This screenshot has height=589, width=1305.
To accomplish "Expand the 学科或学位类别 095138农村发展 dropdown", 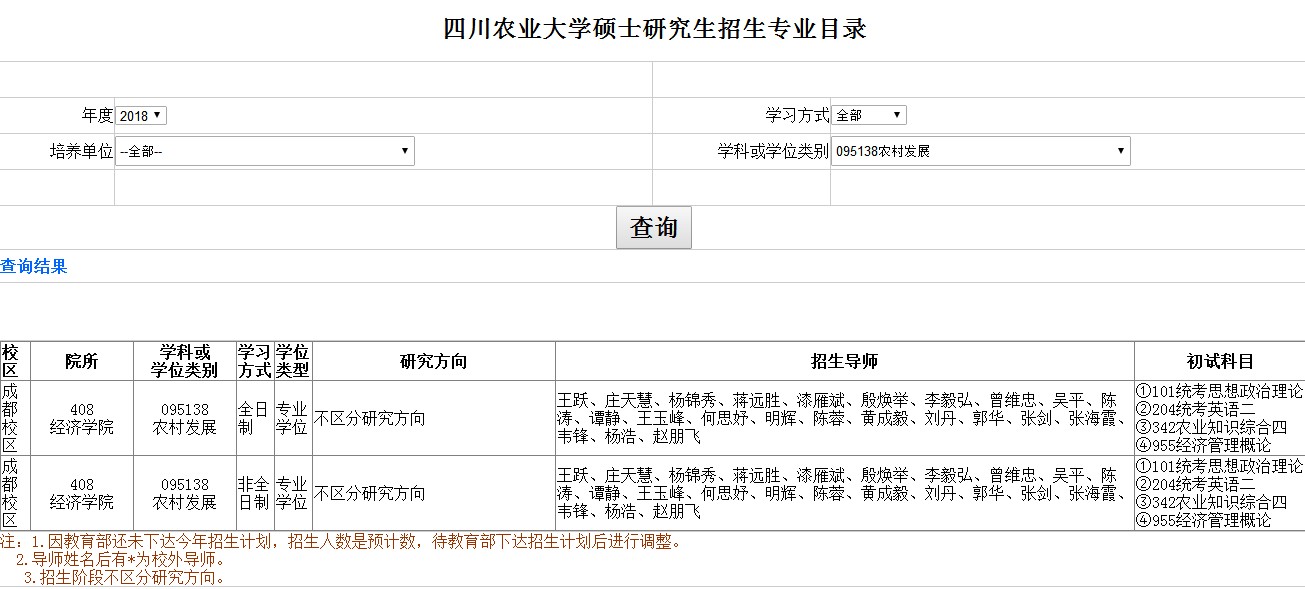I will tap(981, 151).
